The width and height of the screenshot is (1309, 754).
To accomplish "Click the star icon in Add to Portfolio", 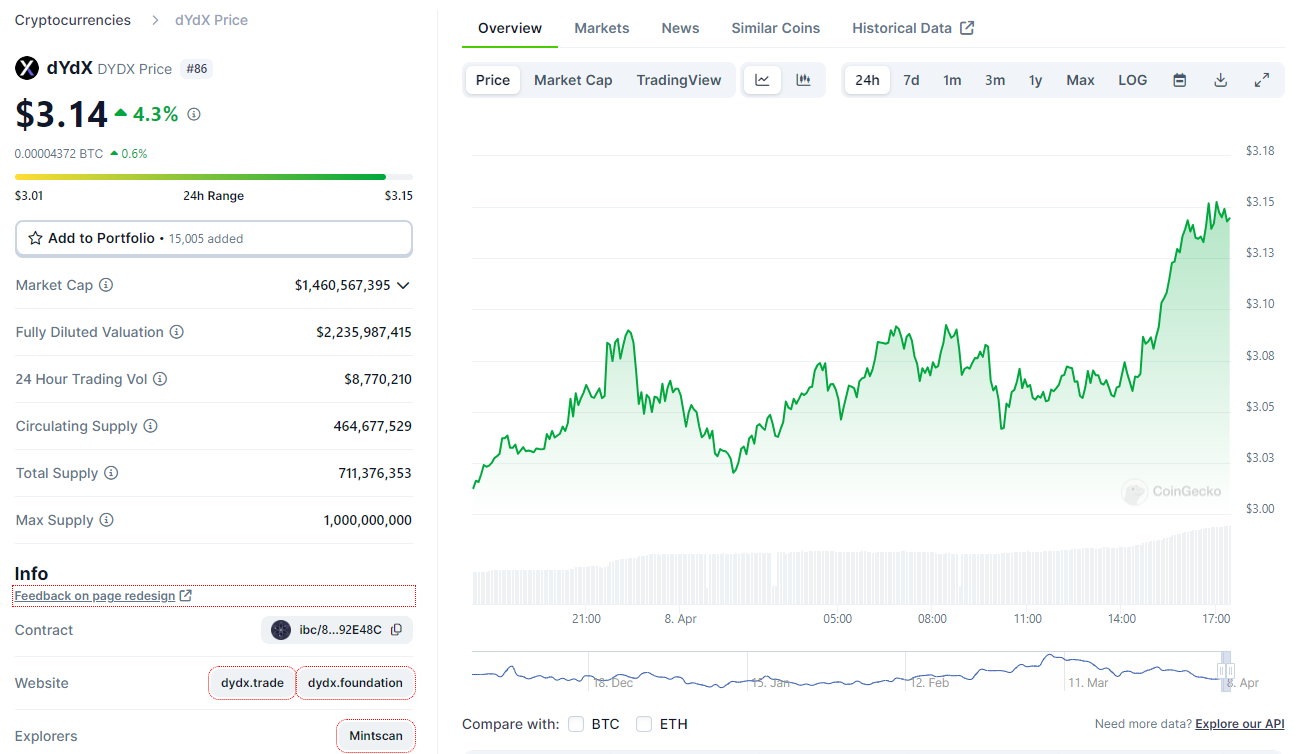I will [36, 238].
